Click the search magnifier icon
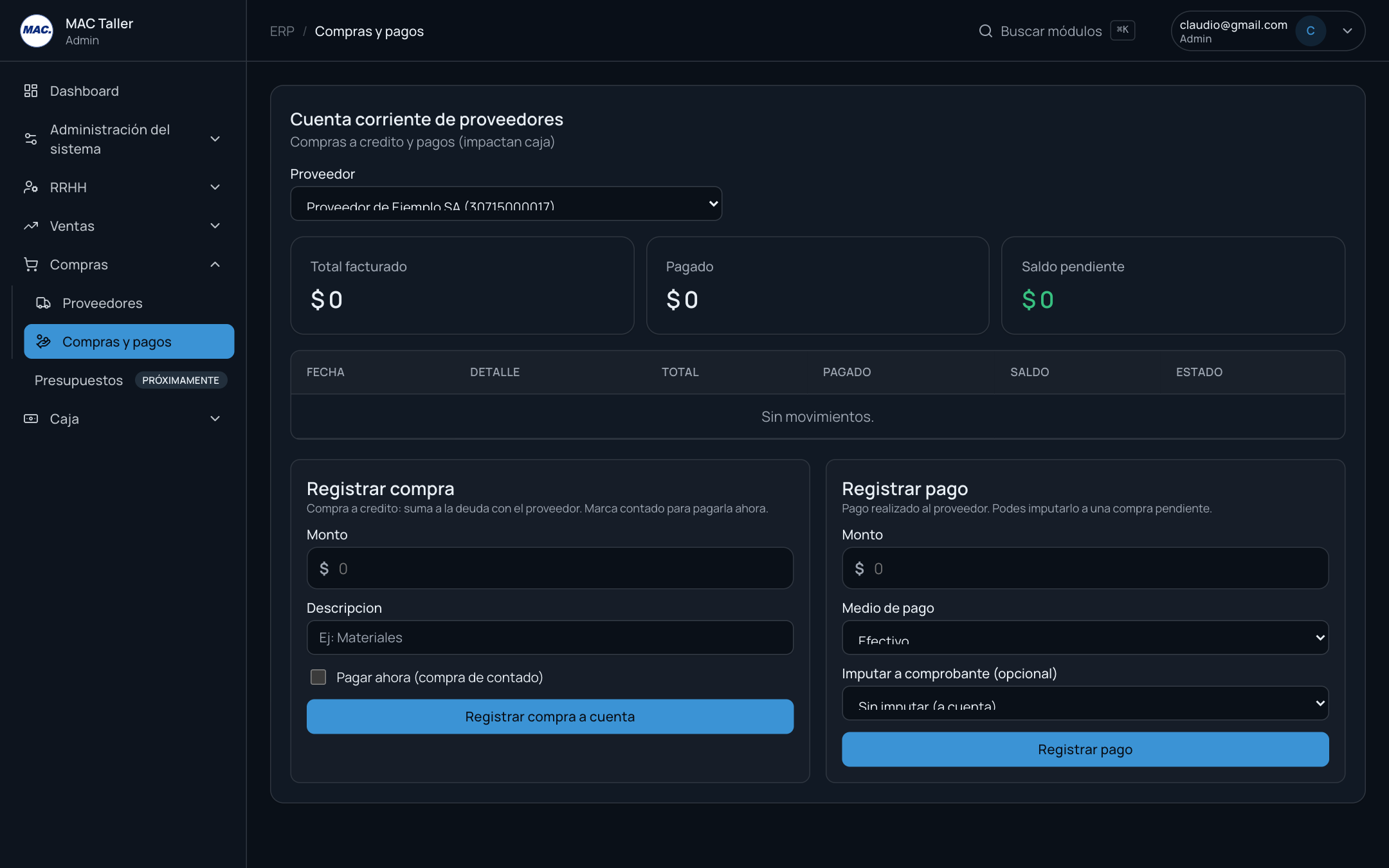The width and height of the screenshot is (1389, 868). point(985,31)
